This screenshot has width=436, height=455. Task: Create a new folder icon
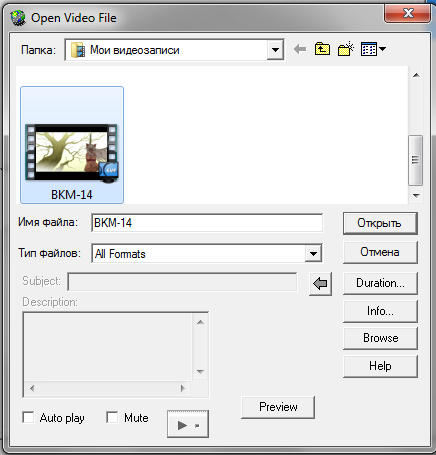click(x=346, y=49)
